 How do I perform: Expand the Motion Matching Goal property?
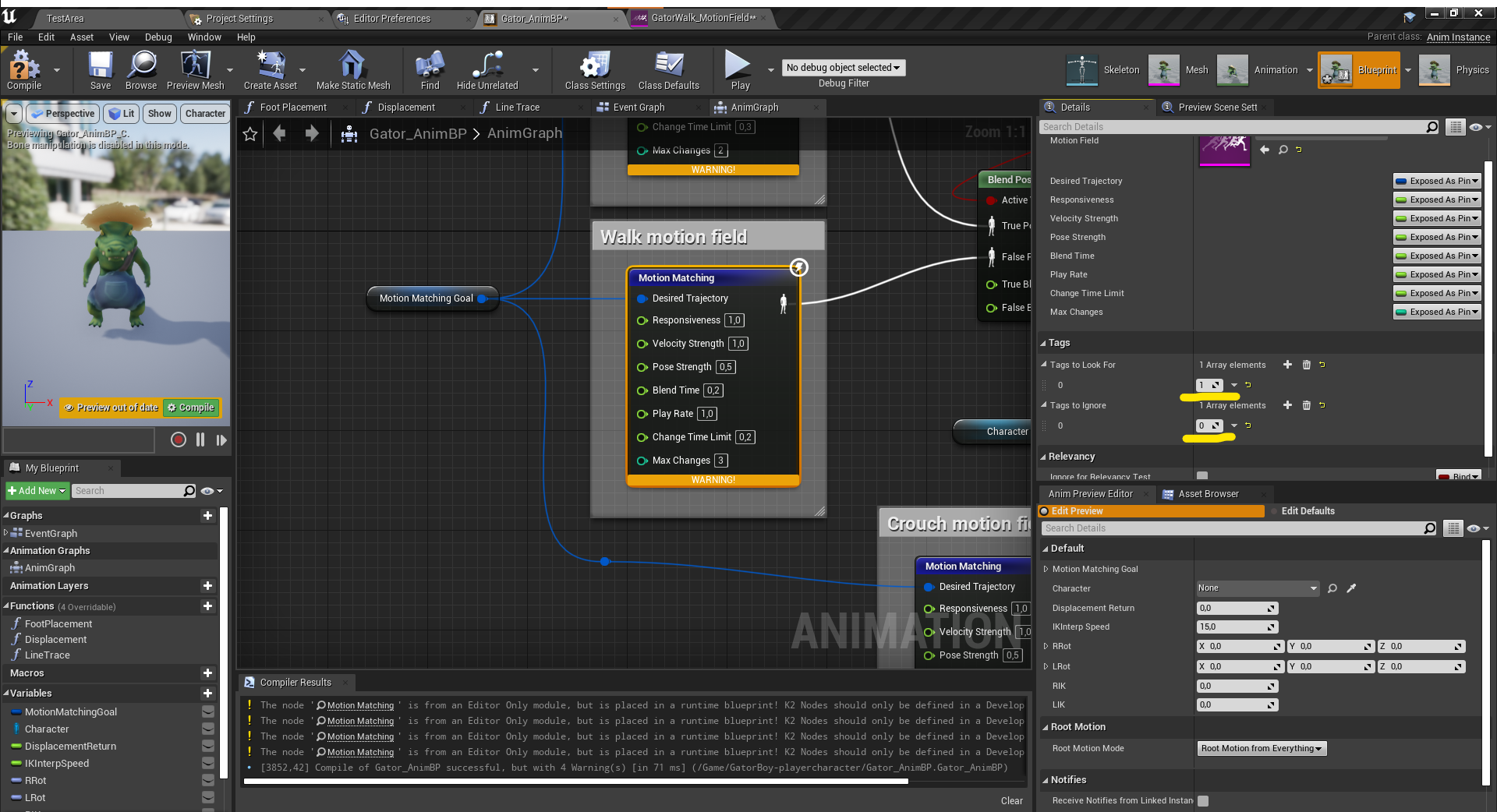[x=1046, y=569]
